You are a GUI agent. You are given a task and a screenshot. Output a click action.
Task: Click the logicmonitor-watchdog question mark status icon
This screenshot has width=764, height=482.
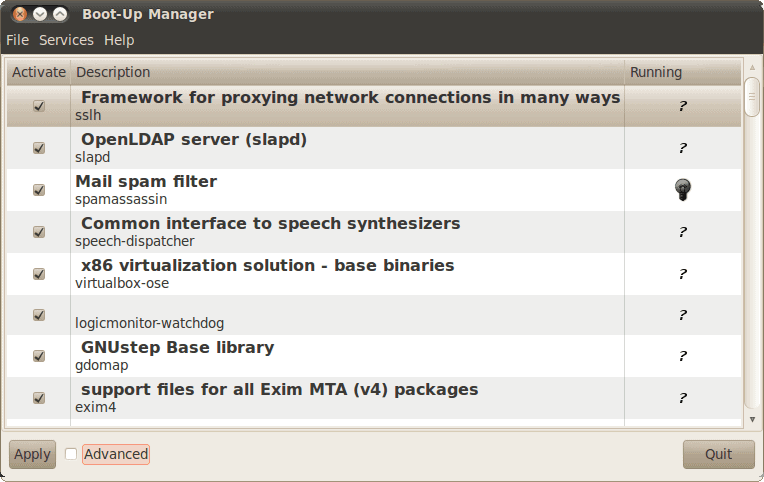(x=682, y=315)
